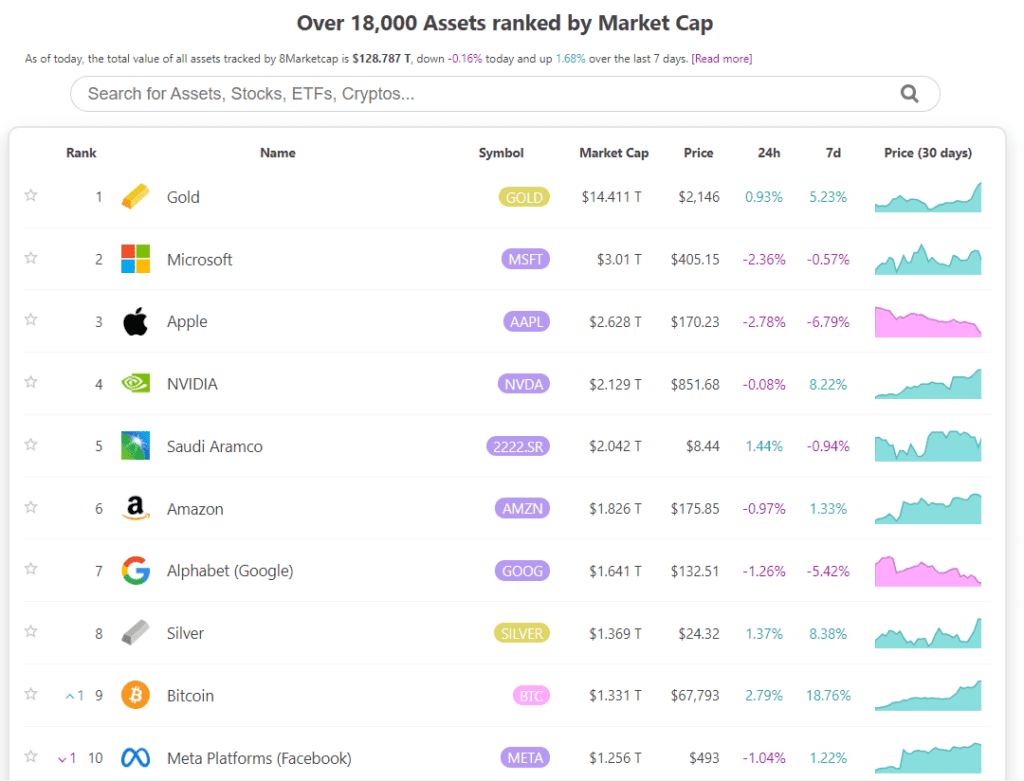Click the Price column header
The height and width of the screenshot is (781, 1024).
pyautogui.click(x=698, y=153)
